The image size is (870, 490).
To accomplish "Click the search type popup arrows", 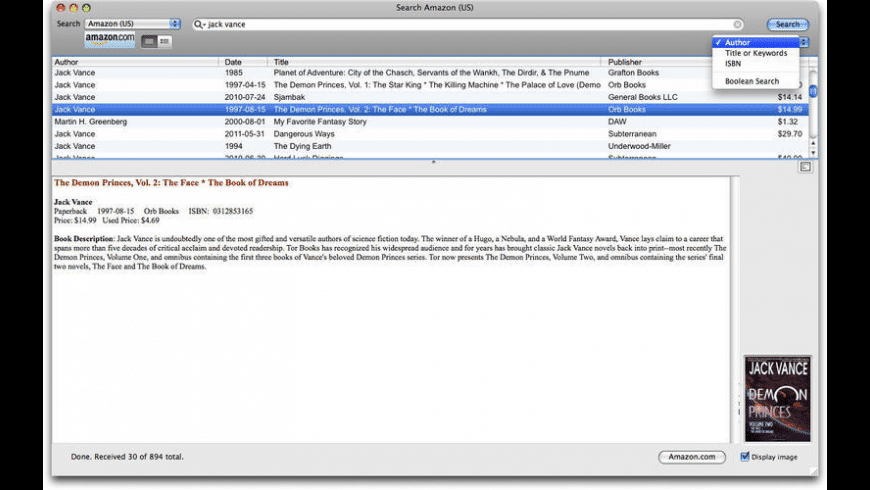I will point(804,42).
